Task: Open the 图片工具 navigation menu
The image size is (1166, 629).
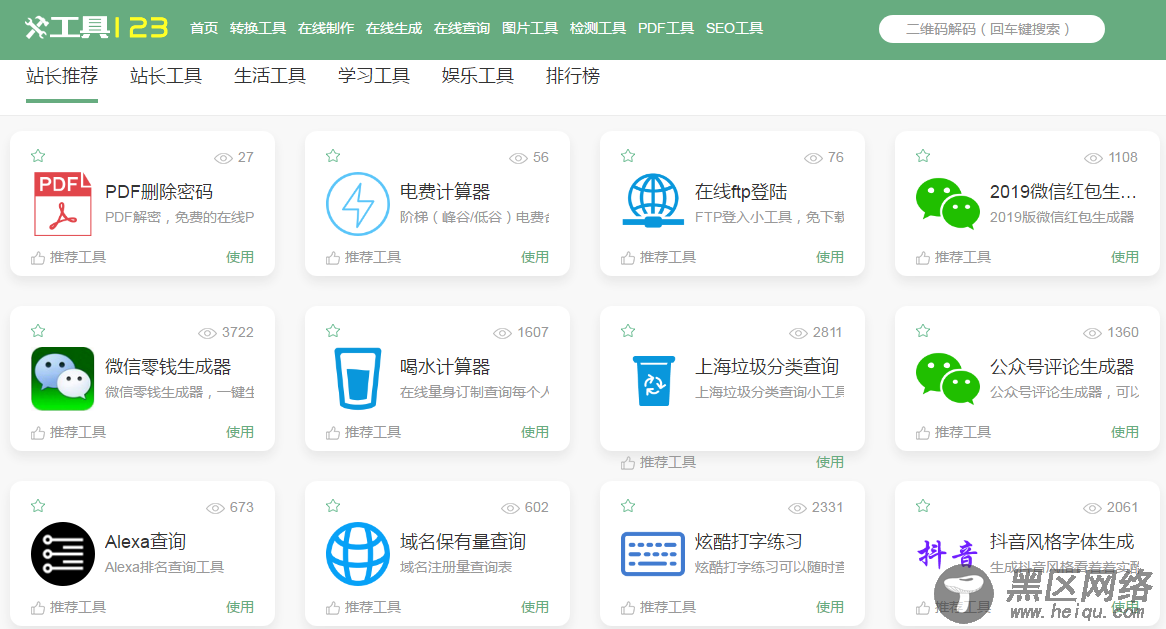Action: click(530, 28)
